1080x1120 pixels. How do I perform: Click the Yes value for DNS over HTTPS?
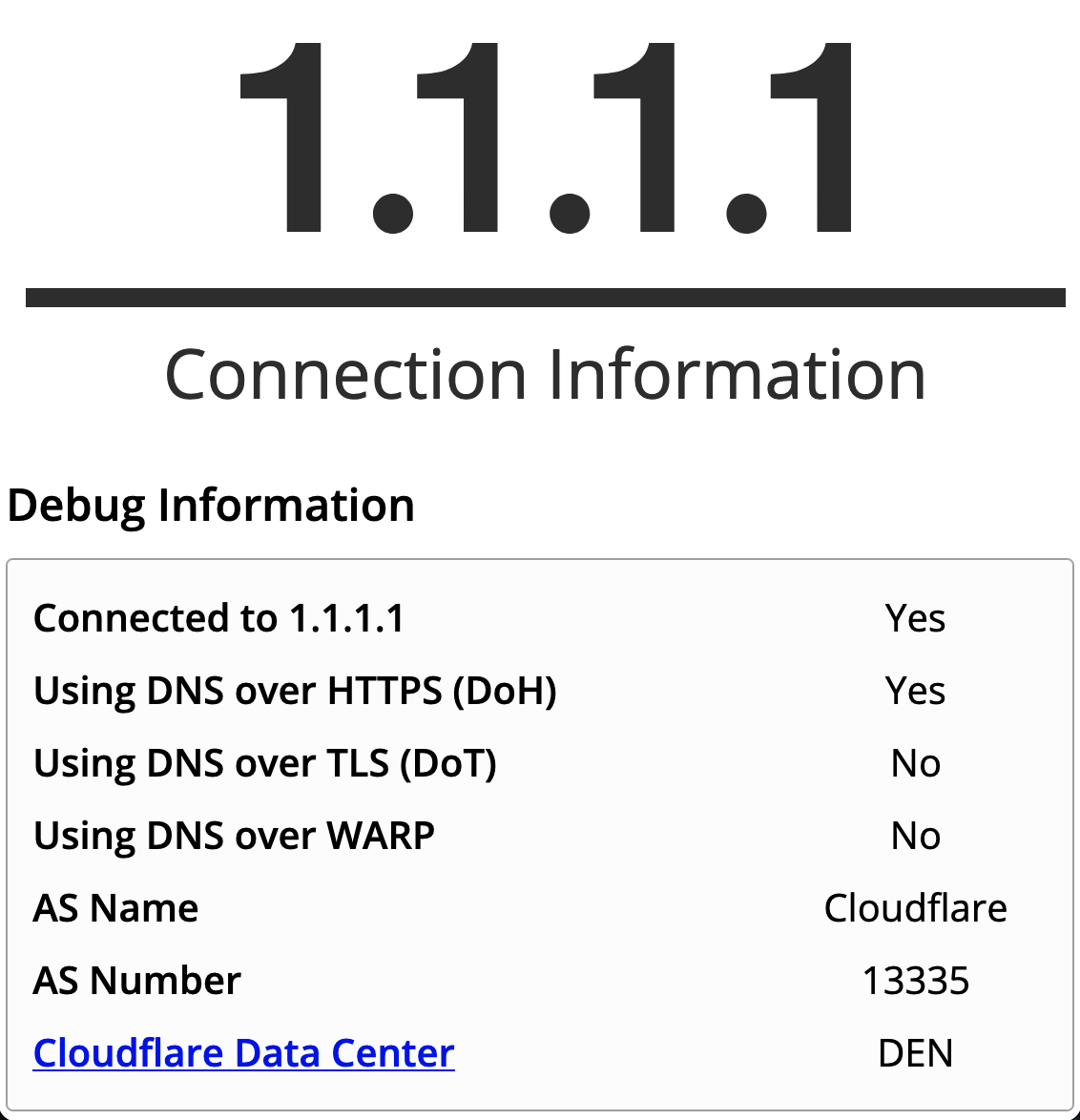coord(915,691)
